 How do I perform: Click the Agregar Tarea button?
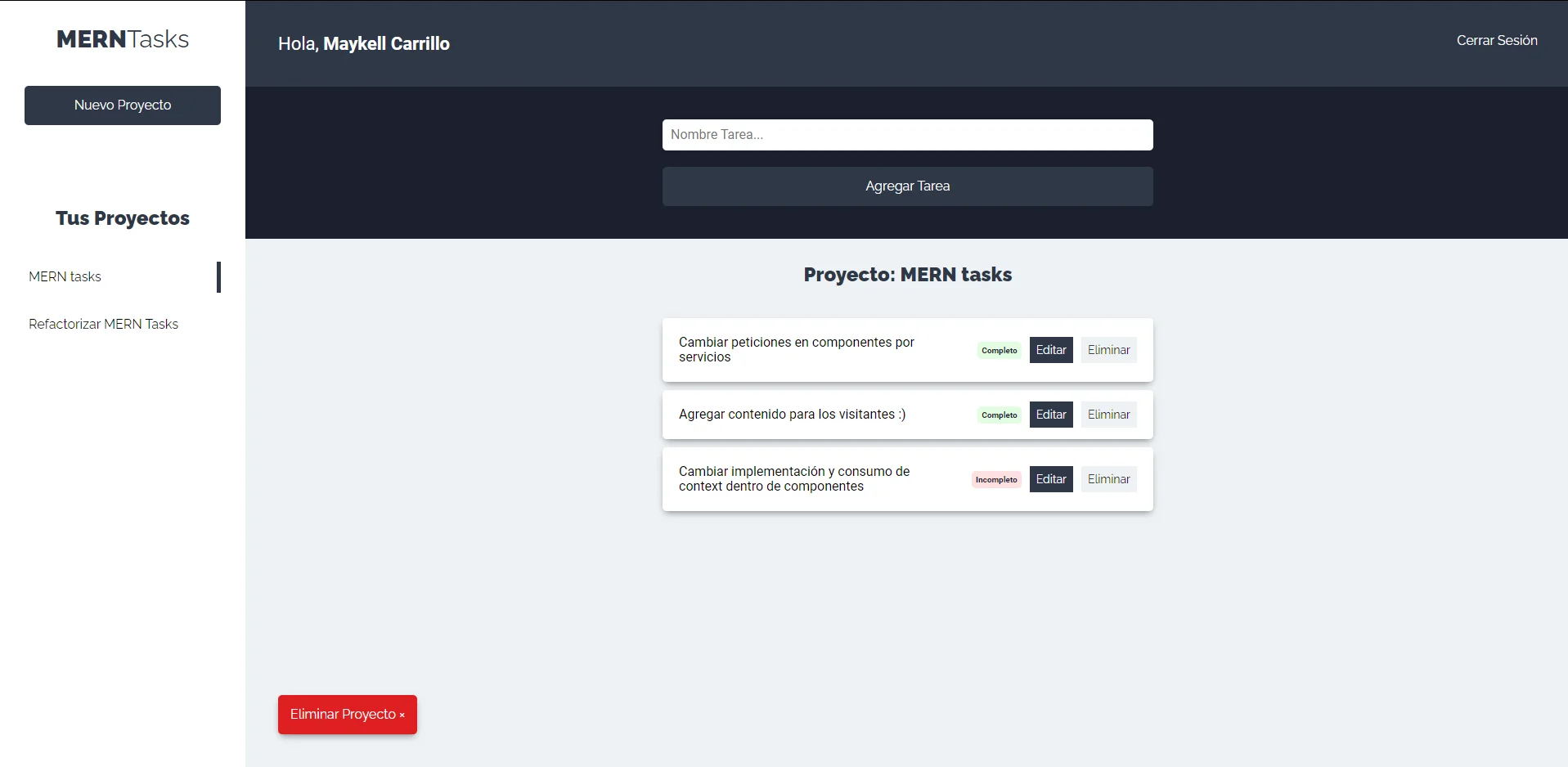click(x=908, y=186)
